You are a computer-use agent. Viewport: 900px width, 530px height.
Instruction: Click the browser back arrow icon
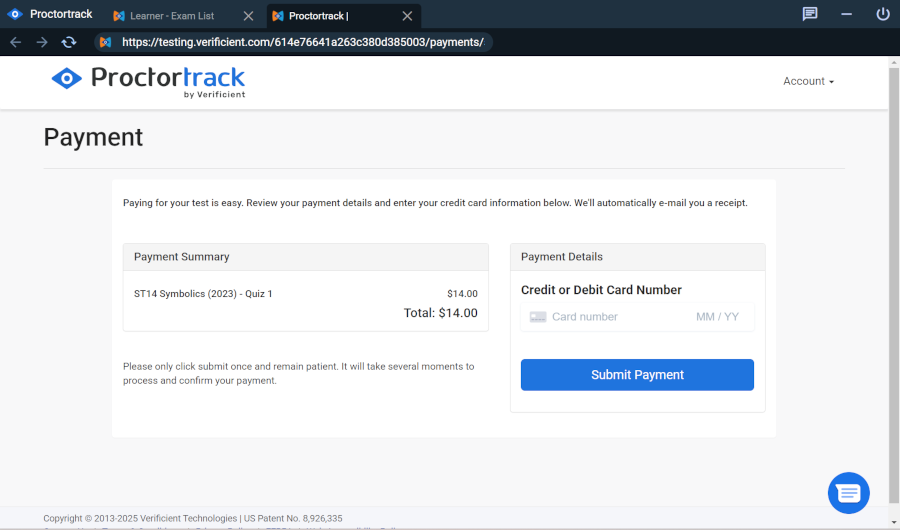tap(15, 42)
